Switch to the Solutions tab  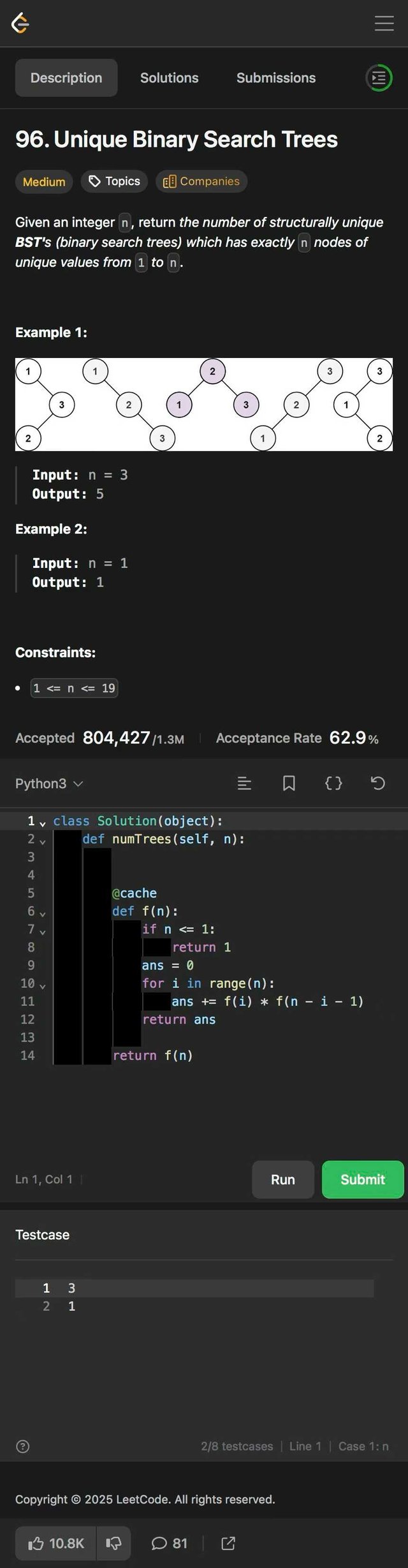[x=169, y=78]
